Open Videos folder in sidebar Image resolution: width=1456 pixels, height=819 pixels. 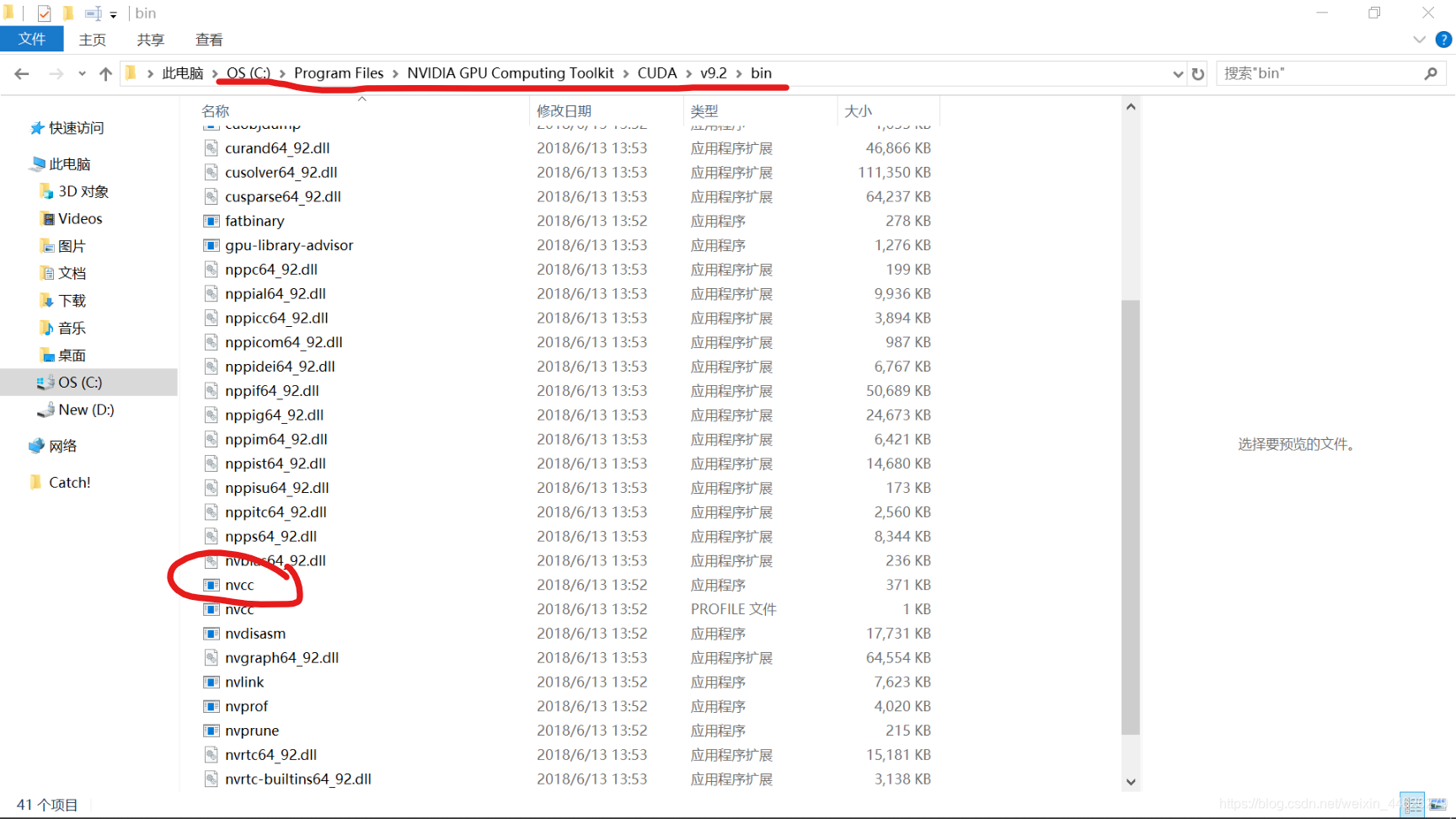coord(71,219)
